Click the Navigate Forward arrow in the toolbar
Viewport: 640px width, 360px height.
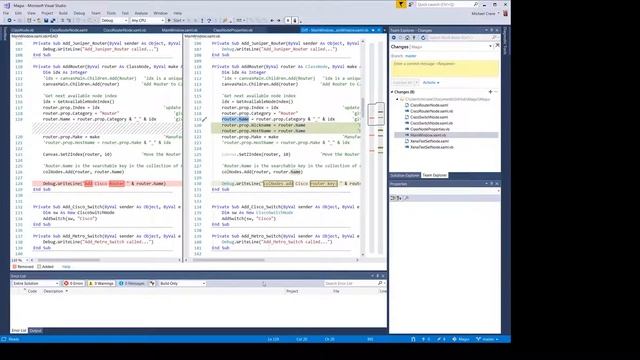[279, 20]
